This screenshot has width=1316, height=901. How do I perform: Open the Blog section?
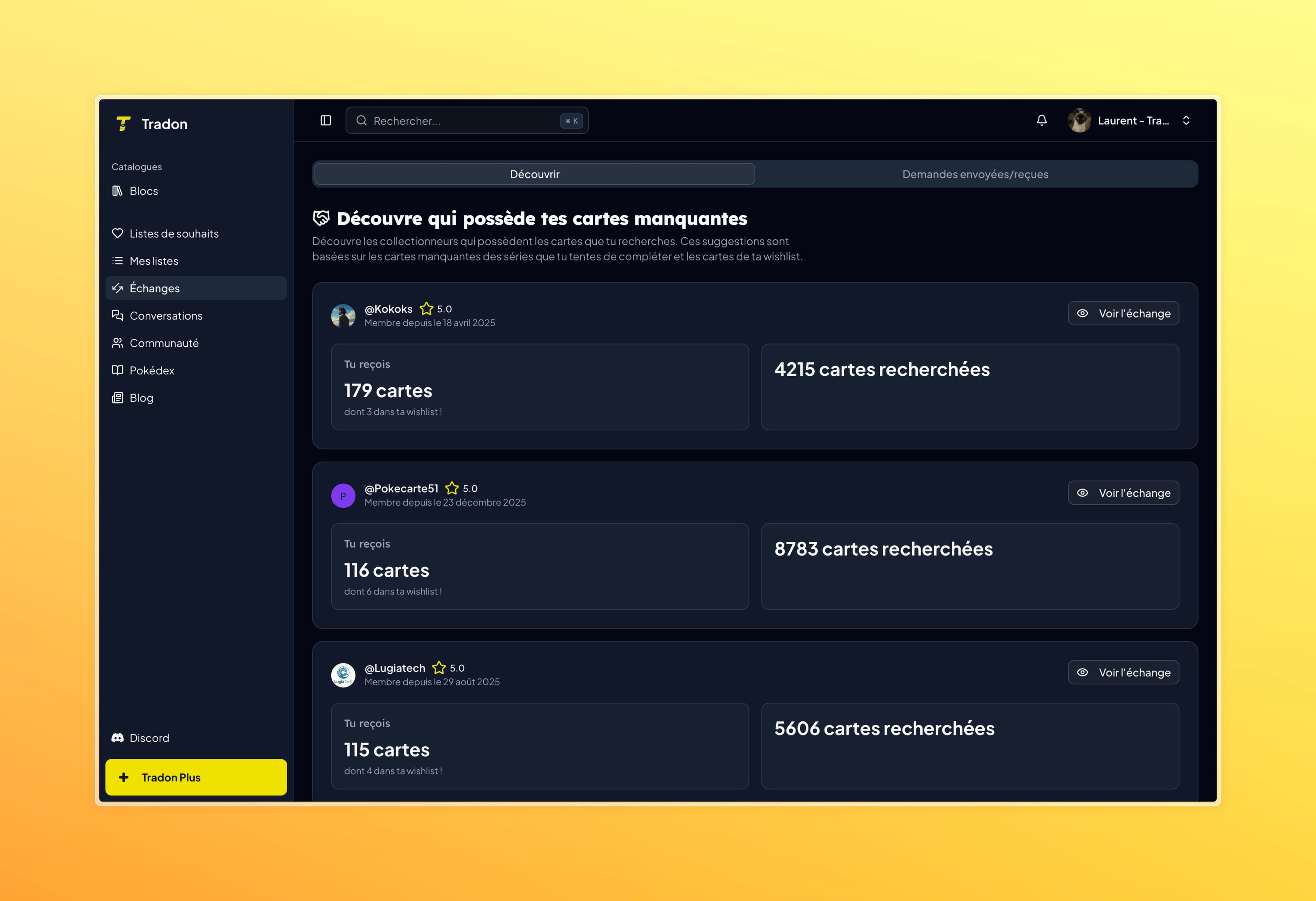point(141,398)
